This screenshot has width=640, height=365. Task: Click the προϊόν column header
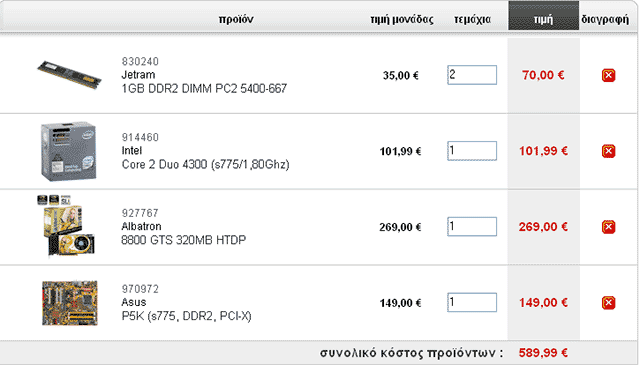236,19
